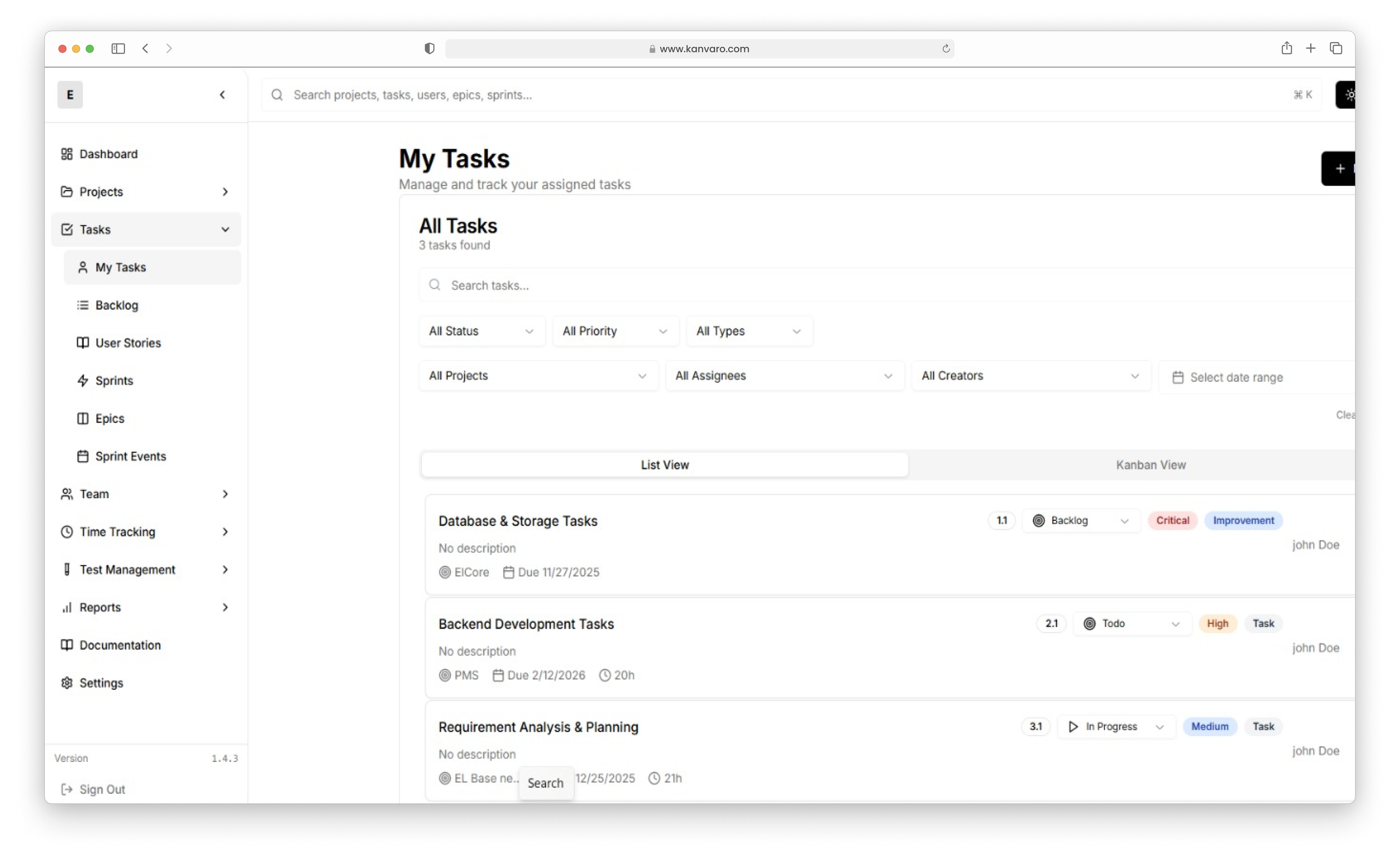
Task: Open the All Status dropdown
Action: point(482,331)
